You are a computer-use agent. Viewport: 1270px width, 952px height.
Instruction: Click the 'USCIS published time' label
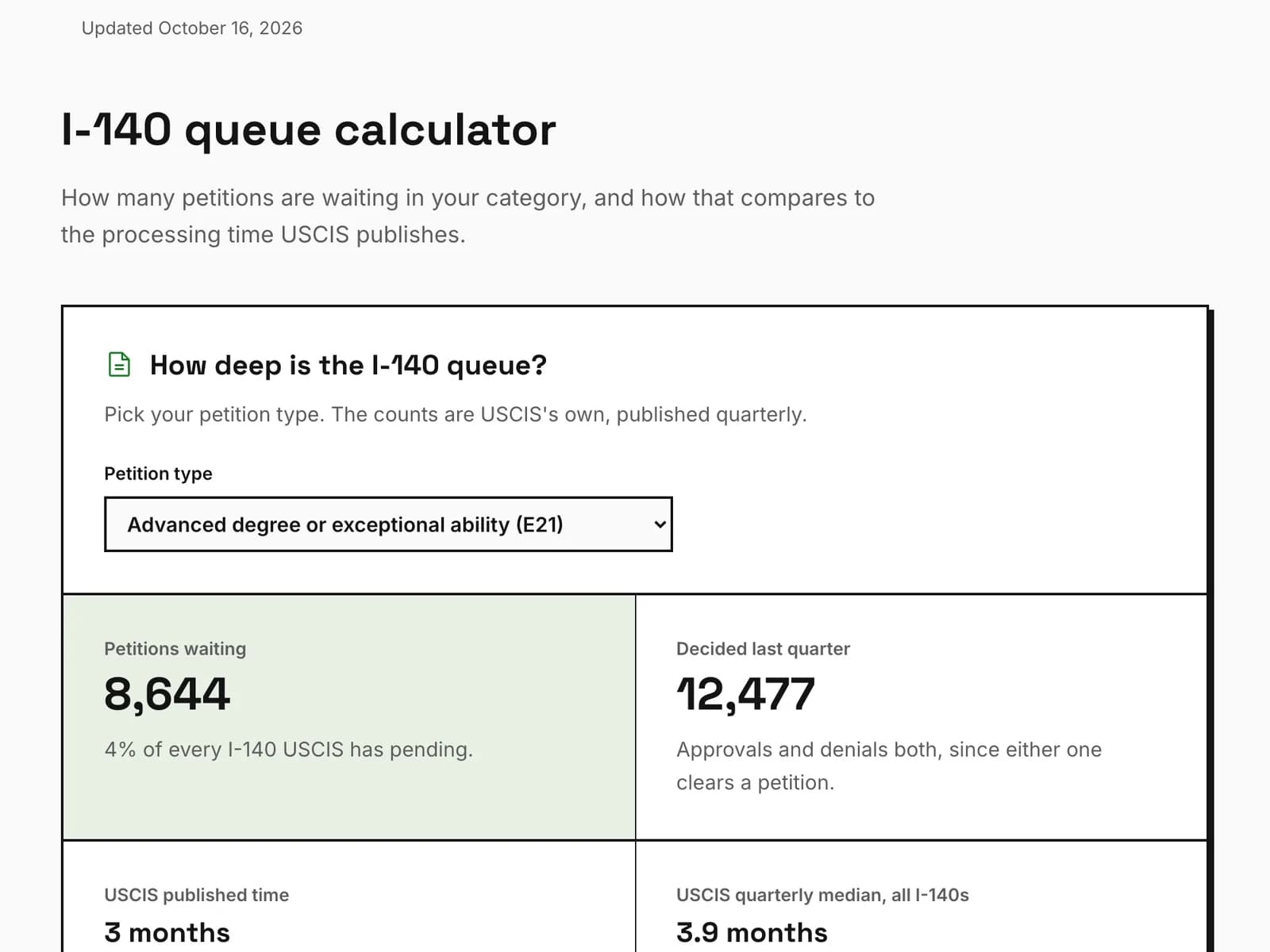coord(196,895)
